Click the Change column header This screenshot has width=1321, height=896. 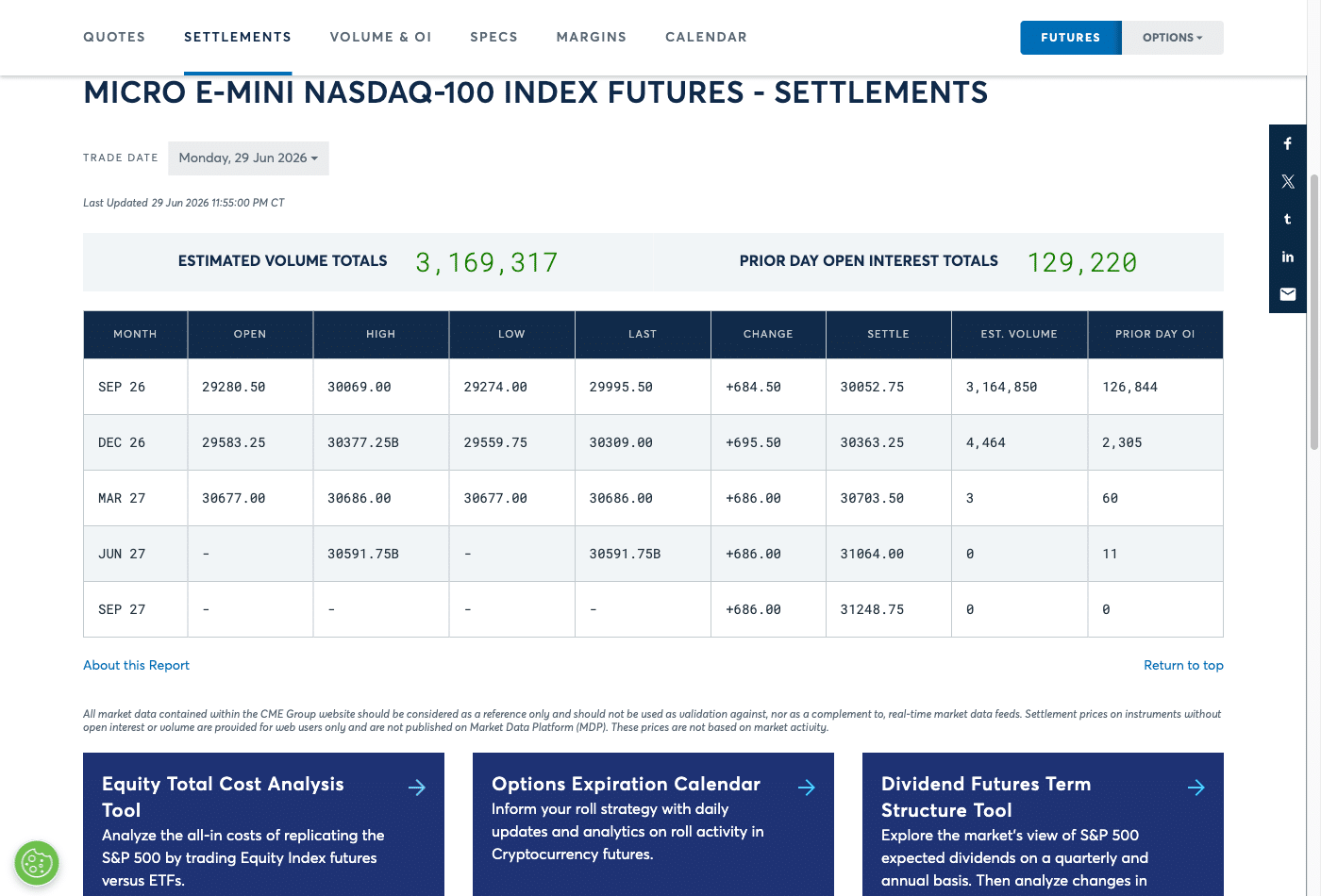(x=768, y=334)
